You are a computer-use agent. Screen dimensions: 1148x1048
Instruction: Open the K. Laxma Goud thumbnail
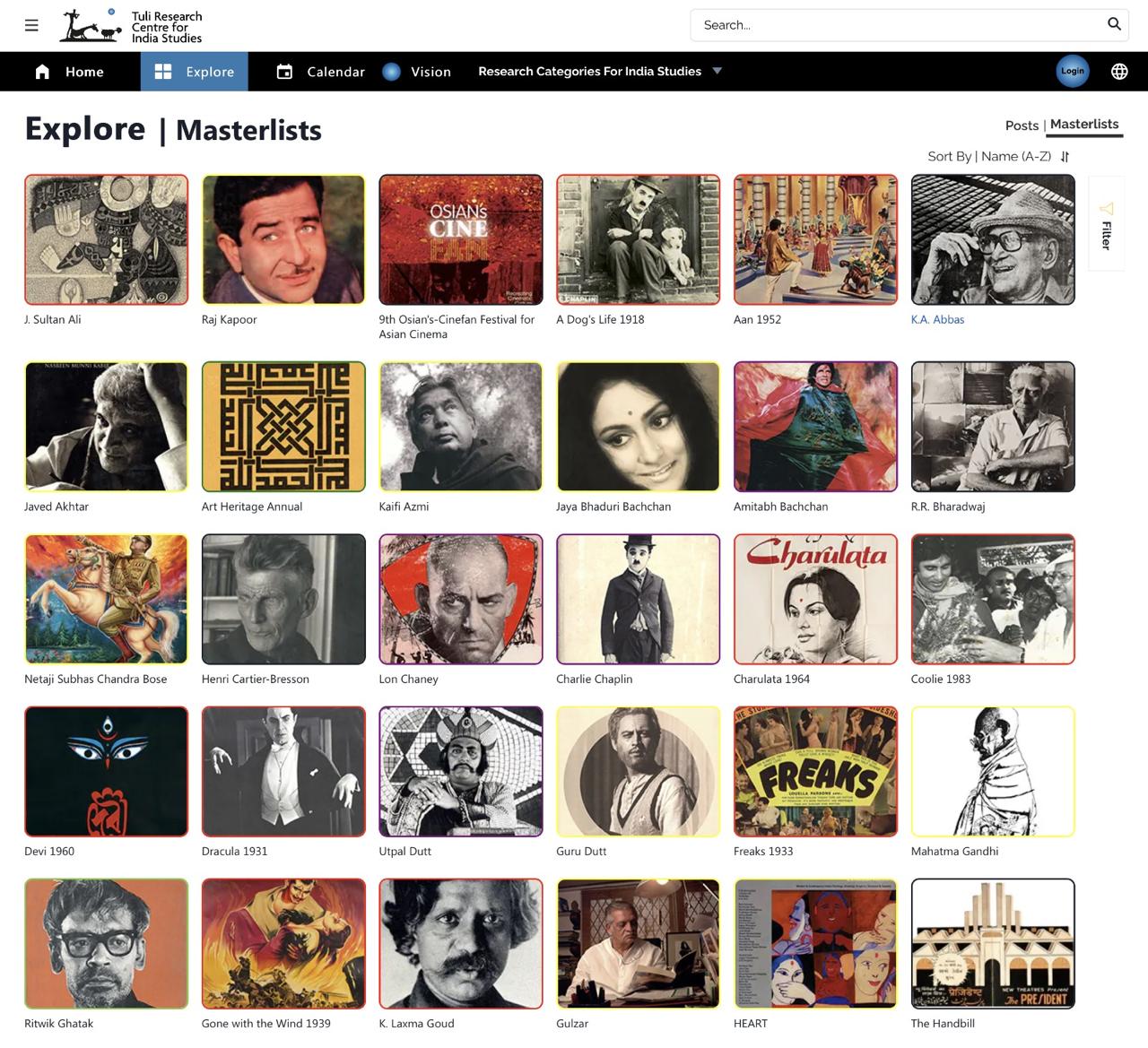click(x=461, y=943)
